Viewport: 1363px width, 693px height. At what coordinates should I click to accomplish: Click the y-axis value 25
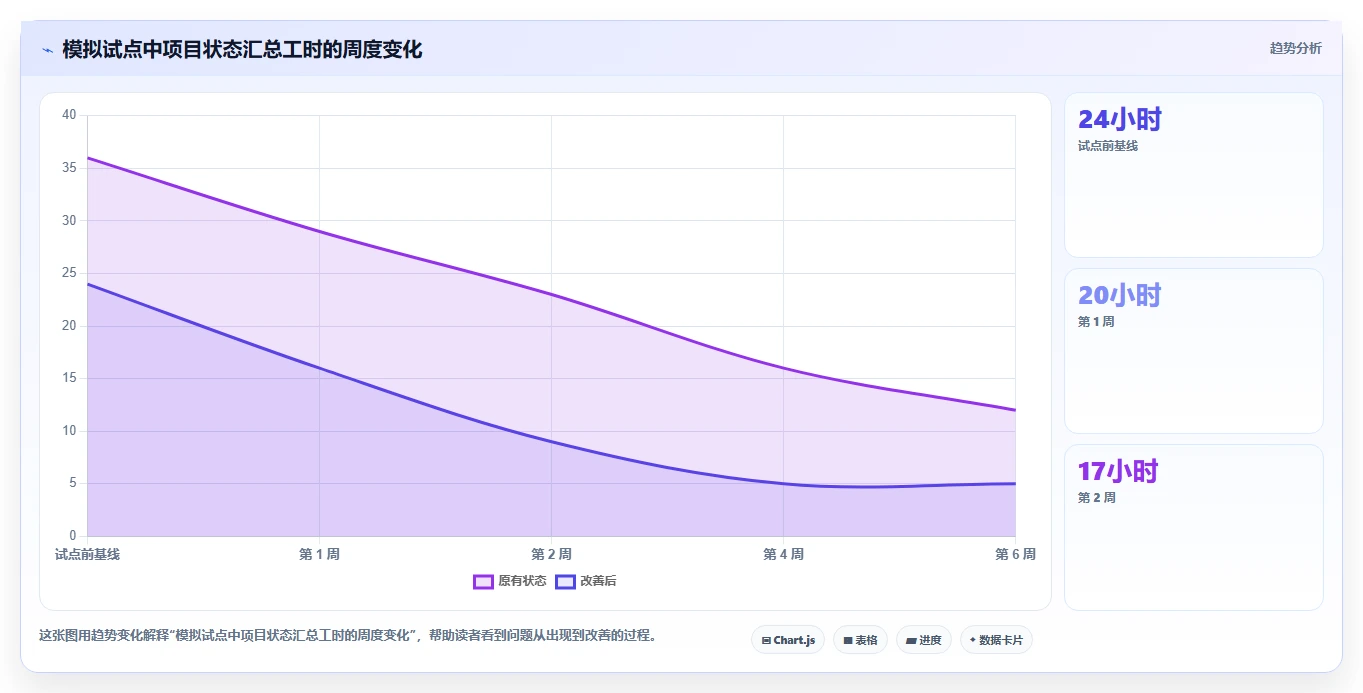(x=69, y=273)
